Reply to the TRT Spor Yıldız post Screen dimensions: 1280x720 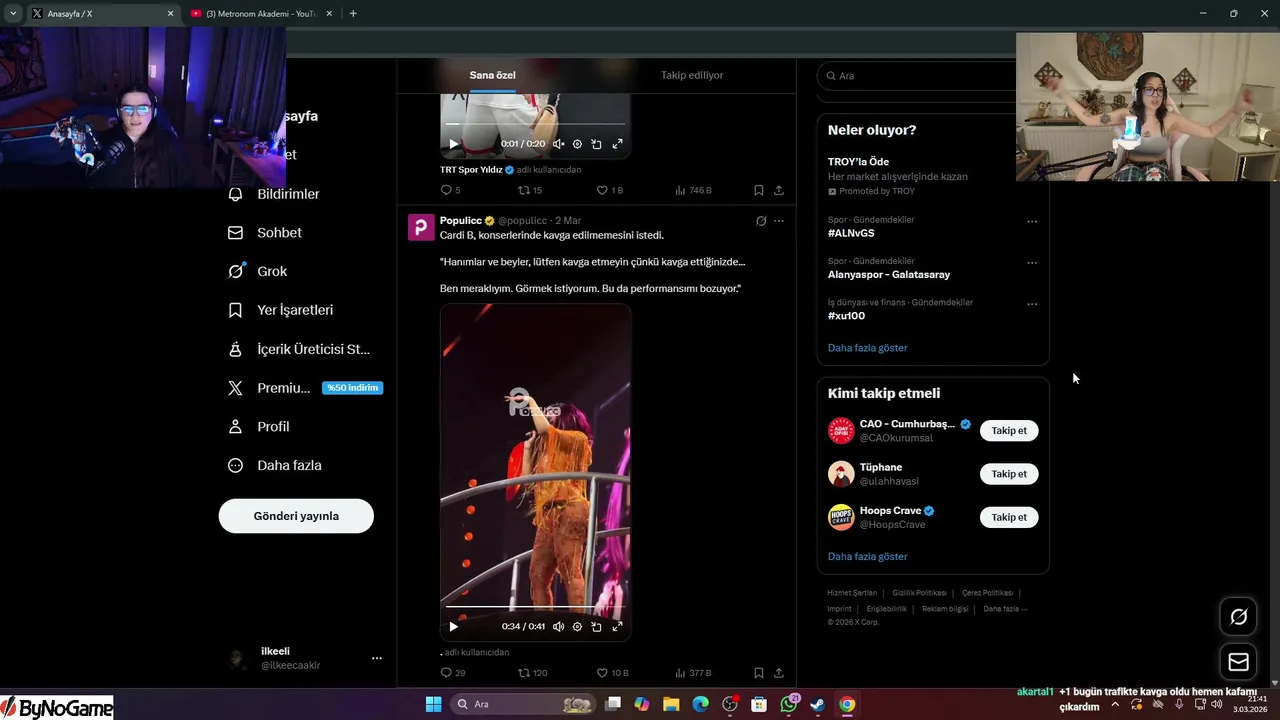[x=450, y=190]
